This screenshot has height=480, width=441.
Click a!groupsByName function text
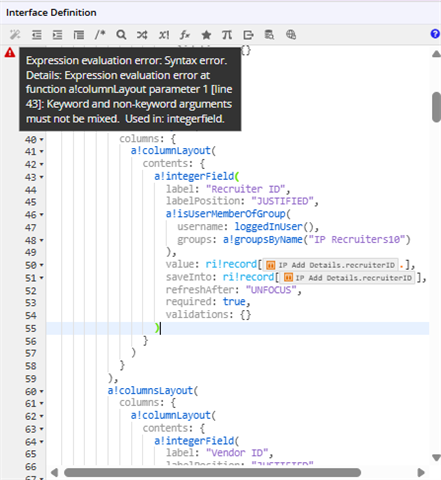263,239
